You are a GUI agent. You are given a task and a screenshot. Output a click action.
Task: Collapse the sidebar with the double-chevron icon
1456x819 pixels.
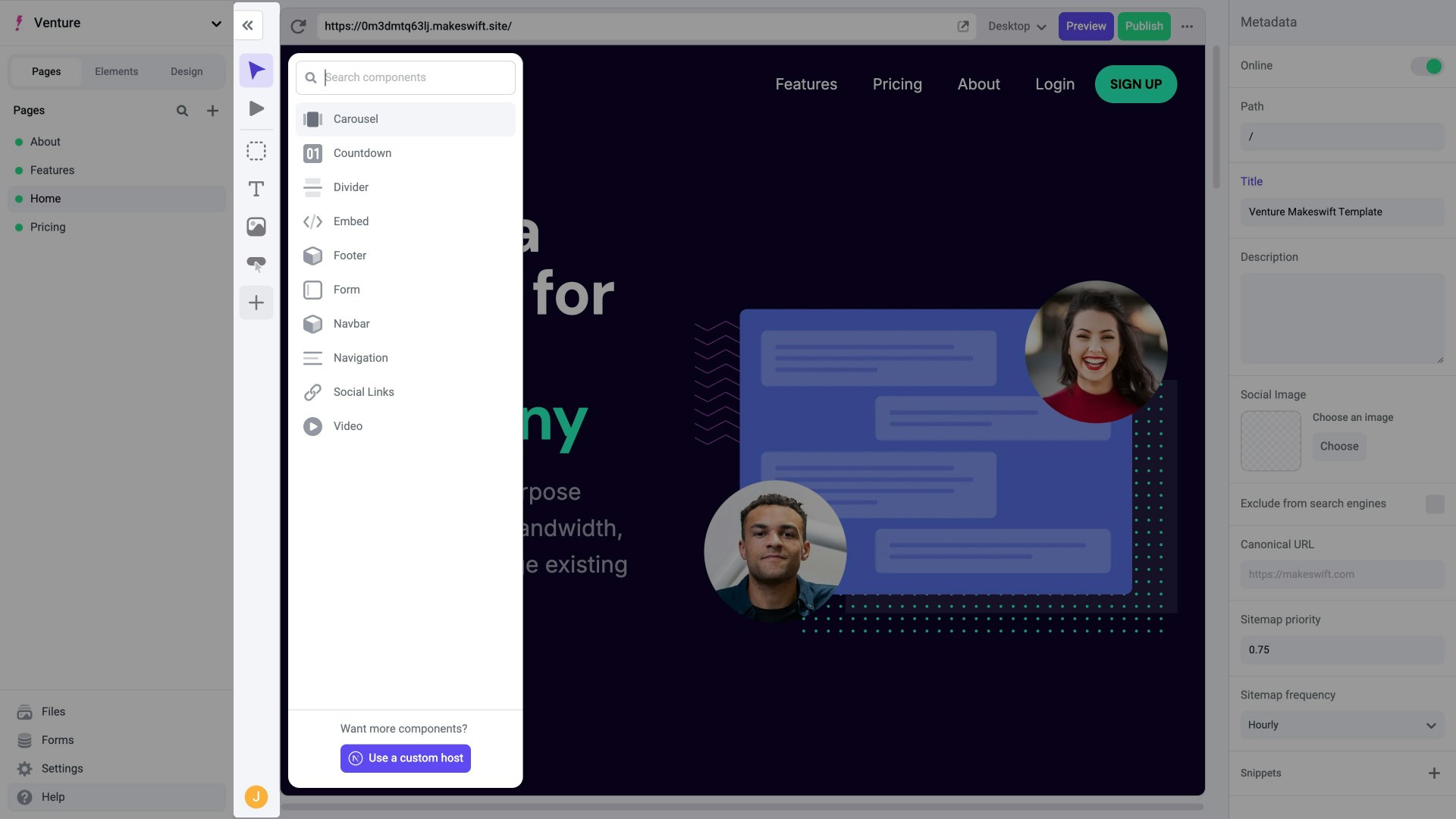pos(247,25)
